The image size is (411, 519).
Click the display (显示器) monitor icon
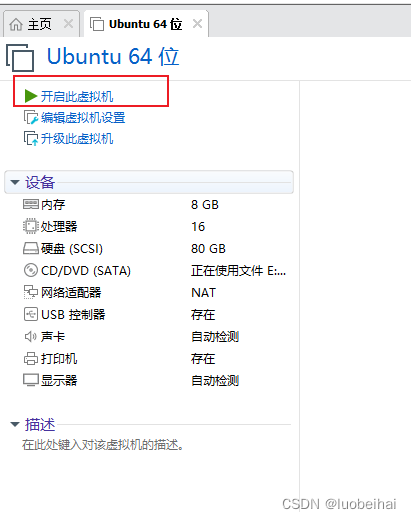(31, 380)
